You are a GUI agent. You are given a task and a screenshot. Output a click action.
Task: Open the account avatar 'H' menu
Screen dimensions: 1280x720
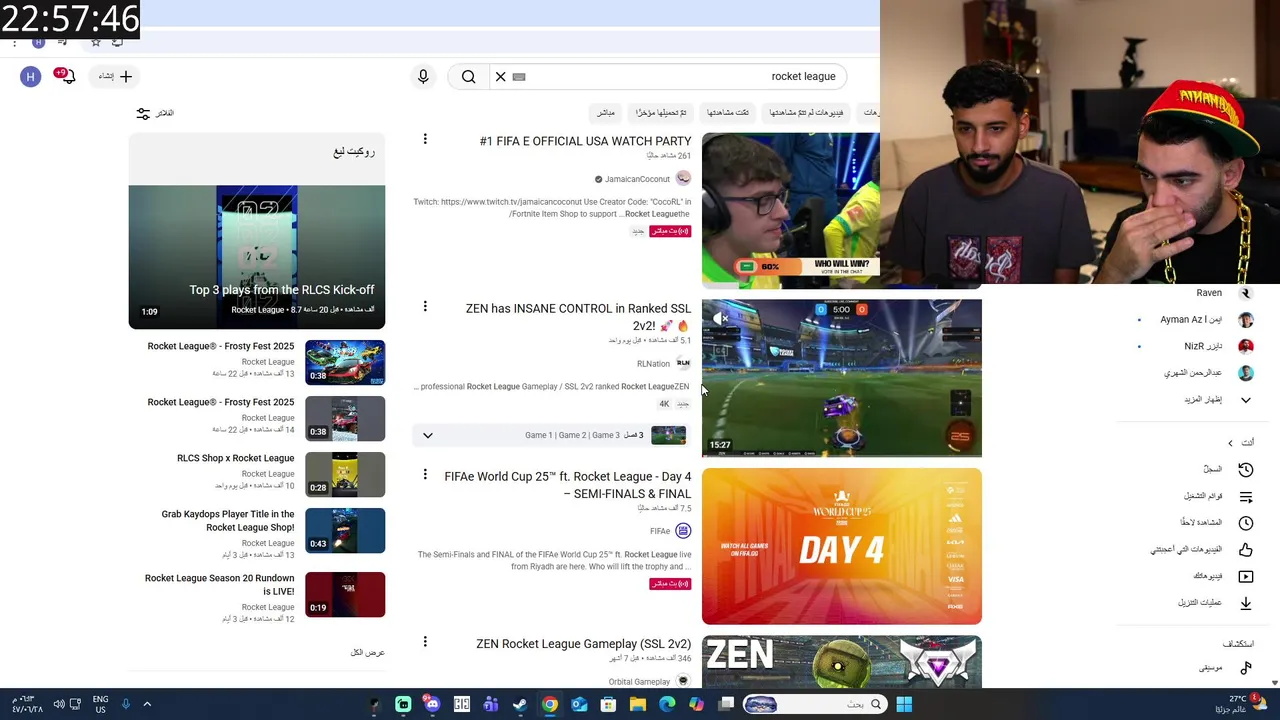coord(30,76)
